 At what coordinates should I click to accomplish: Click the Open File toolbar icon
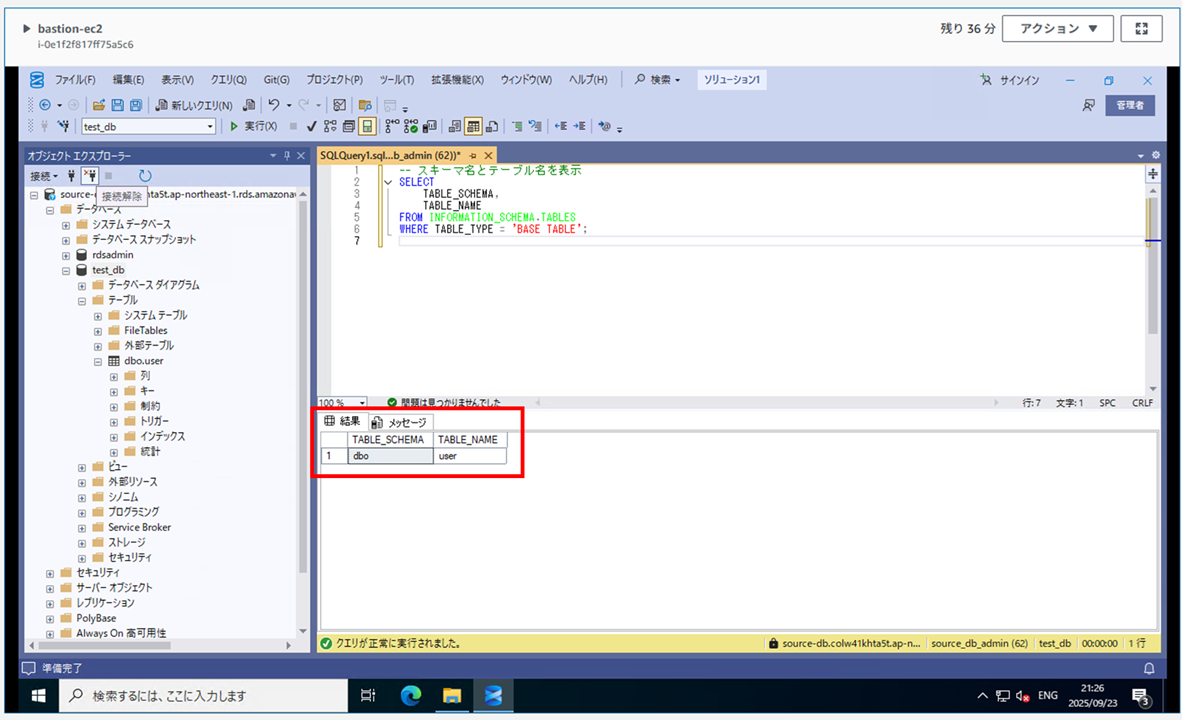[98, 105]
